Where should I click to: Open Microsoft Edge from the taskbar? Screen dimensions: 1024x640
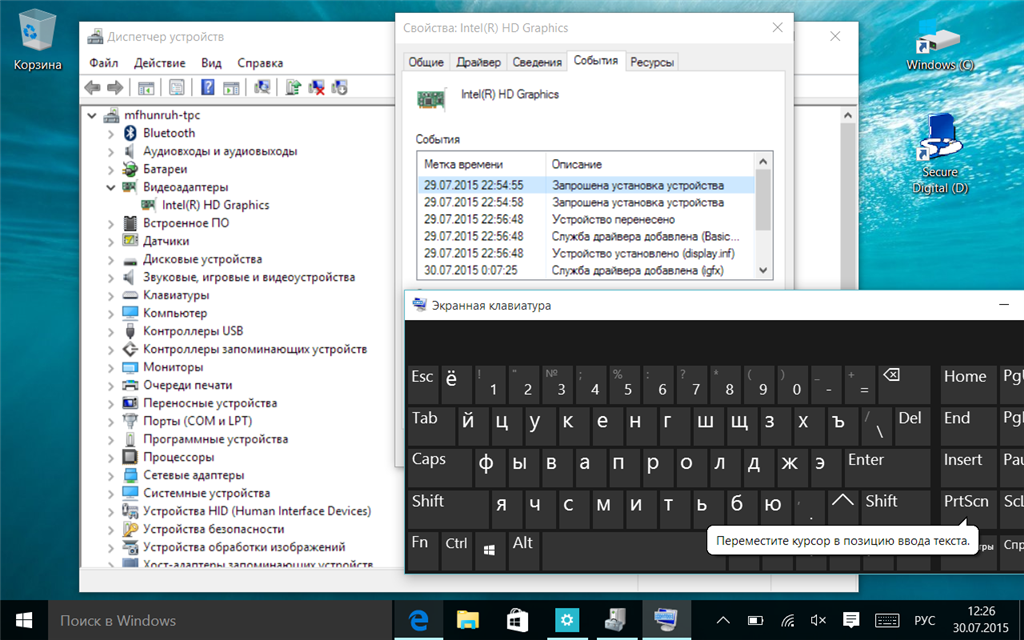tap(418, 620)
